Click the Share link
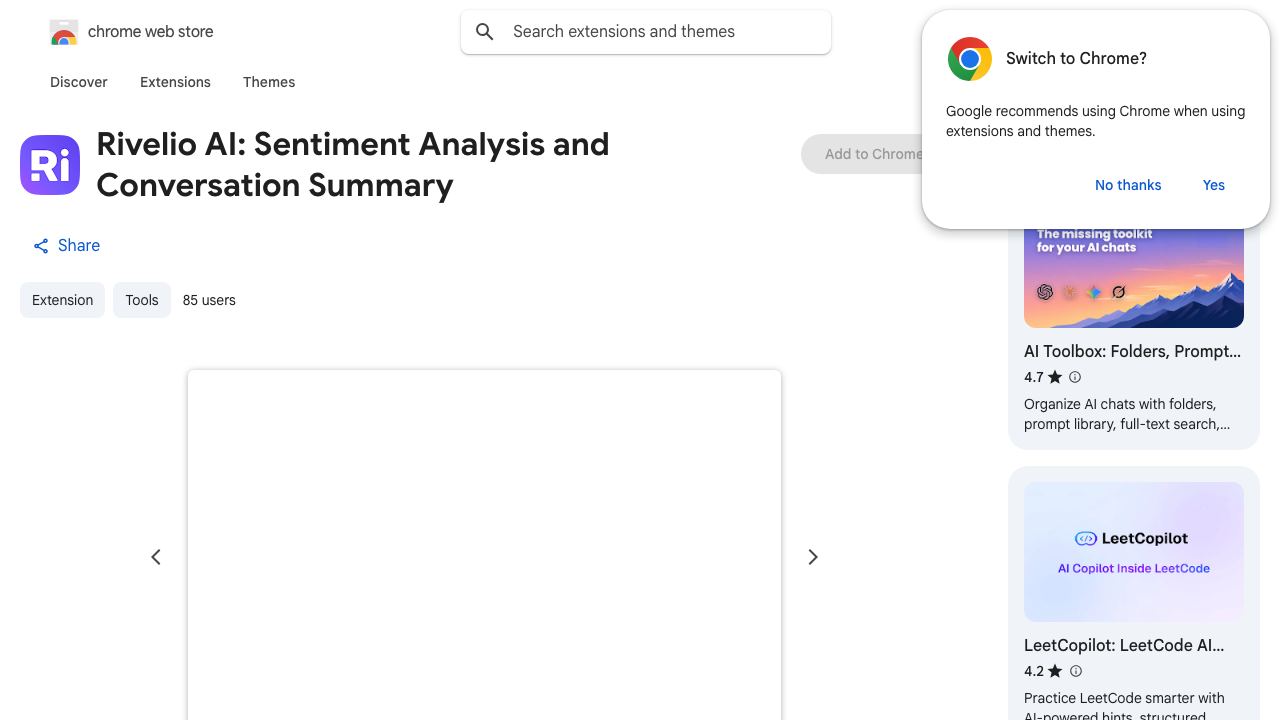This screenshot has width=1280, height=720. pyautogui.click(x=66, y=246)
